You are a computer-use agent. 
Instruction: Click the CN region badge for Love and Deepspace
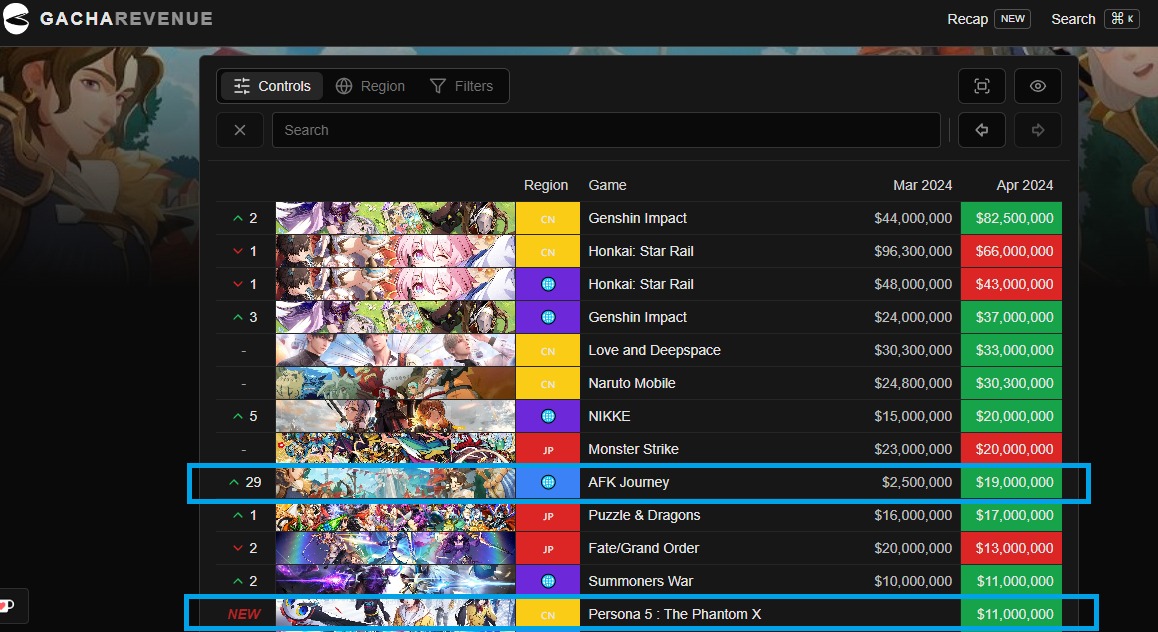coord(548,351)
